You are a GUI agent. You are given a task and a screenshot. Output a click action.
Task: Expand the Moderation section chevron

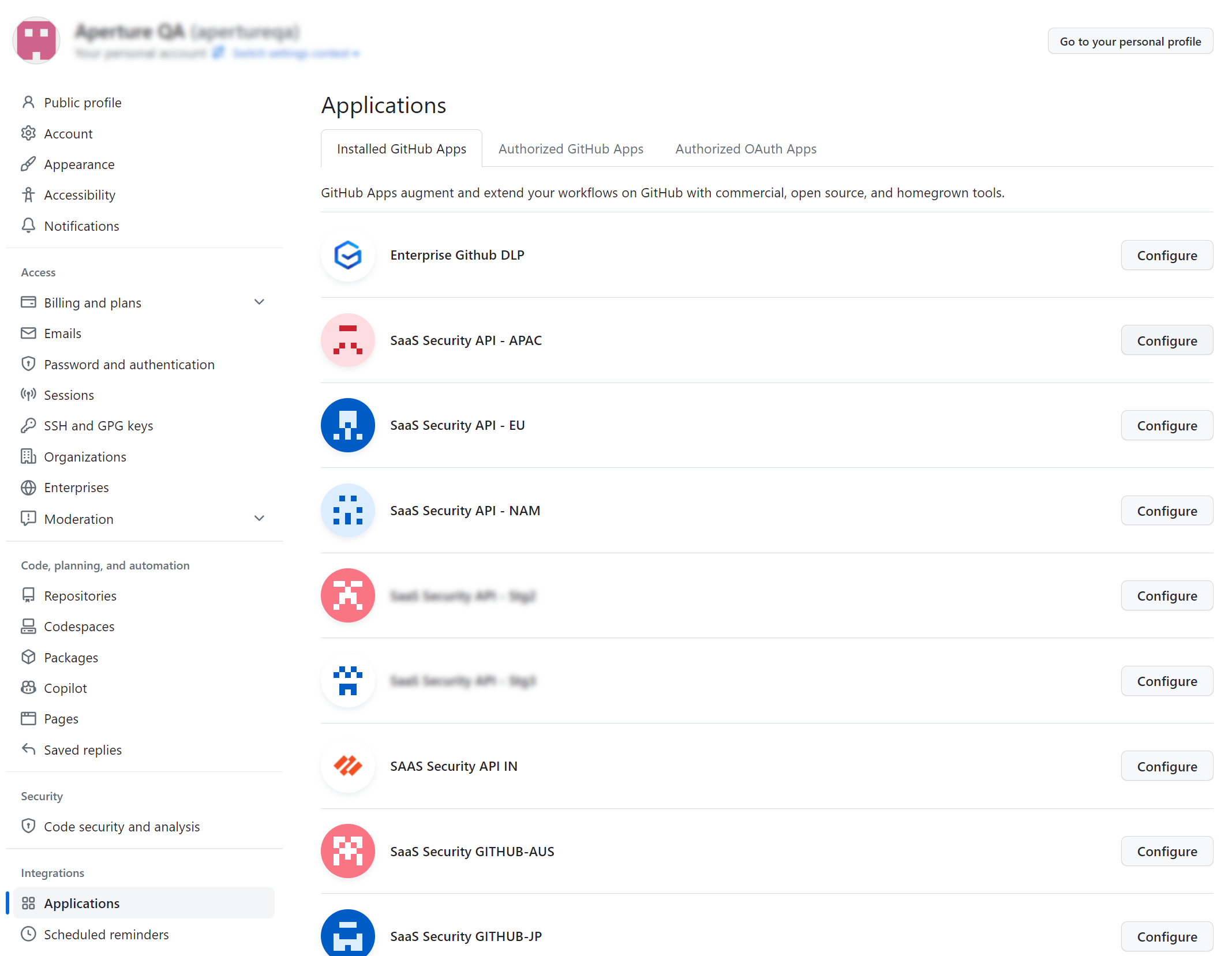coord(259,519)
